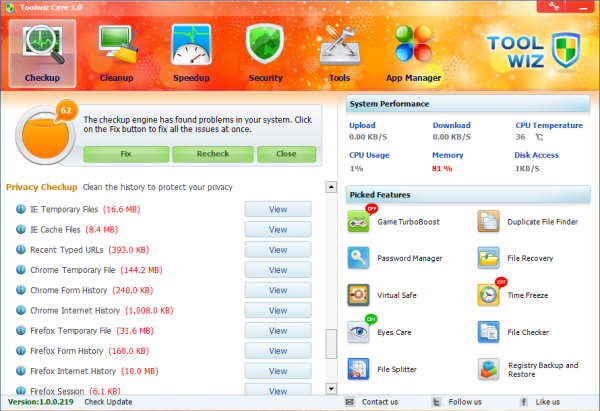This screenshot has height=411, width=600.
Task: Launch Game TurboBoost gamepad icon
Action: click(x=359, y=222)
